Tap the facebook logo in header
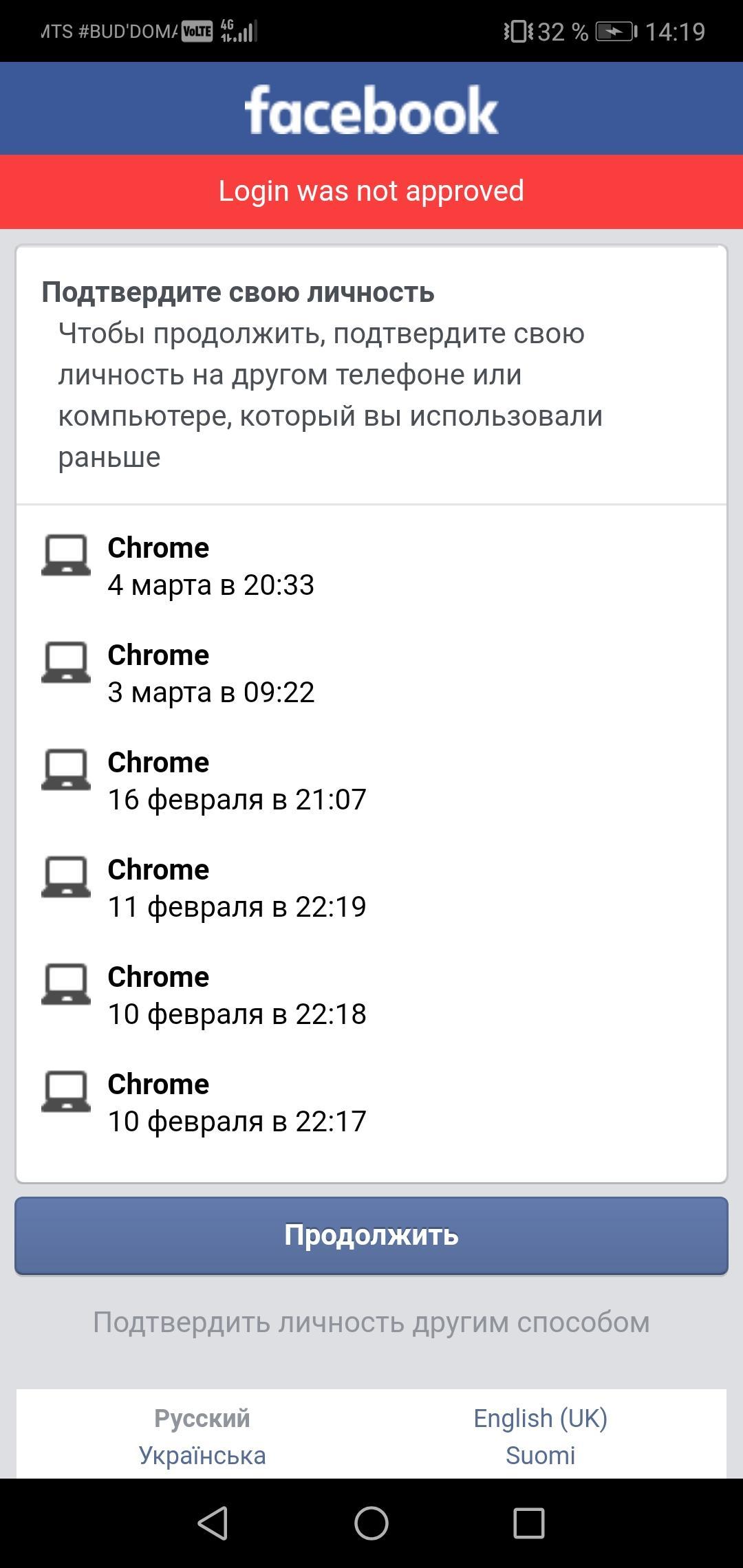This screenshot has height=1568, width=743. [x=371, y=110]
